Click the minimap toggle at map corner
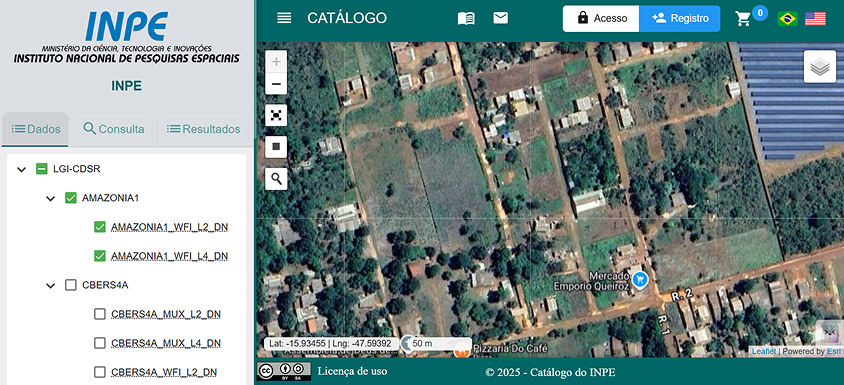Image resolution: width=844 pixels, height=385 pixels. point(830,332)
